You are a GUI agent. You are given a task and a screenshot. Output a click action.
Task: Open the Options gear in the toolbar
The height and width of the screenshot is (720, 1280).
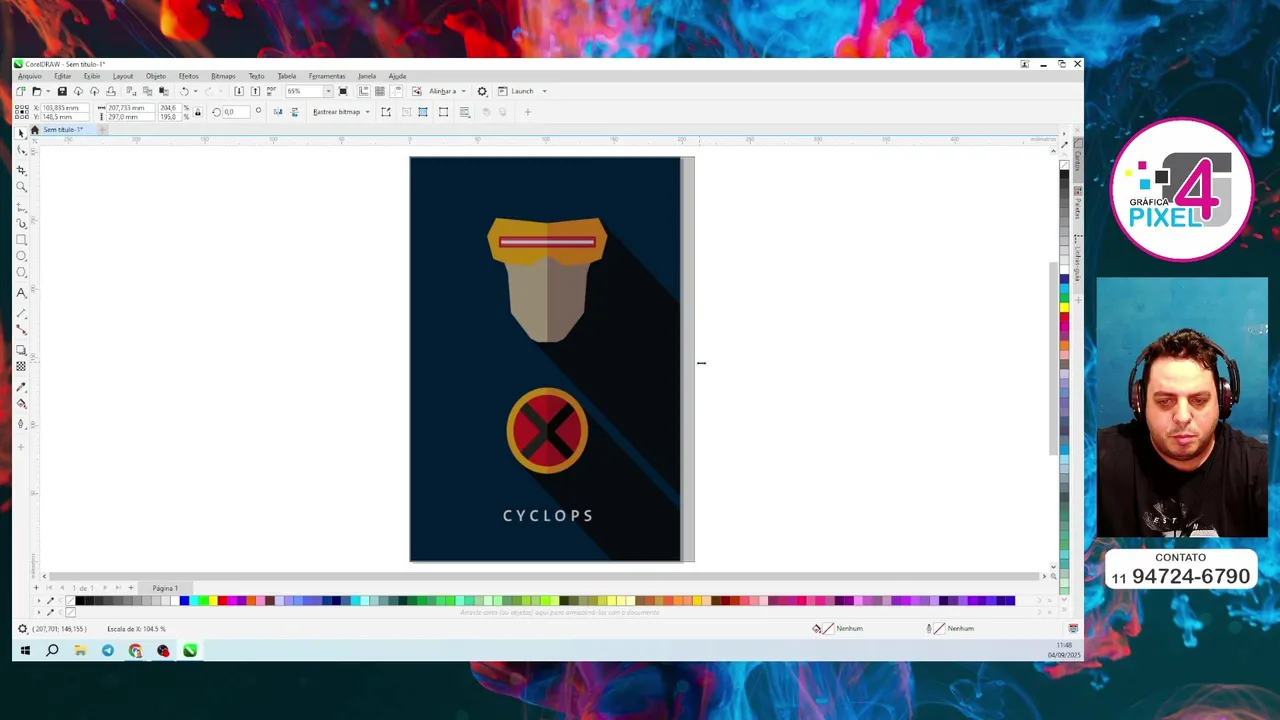point(482,91)
